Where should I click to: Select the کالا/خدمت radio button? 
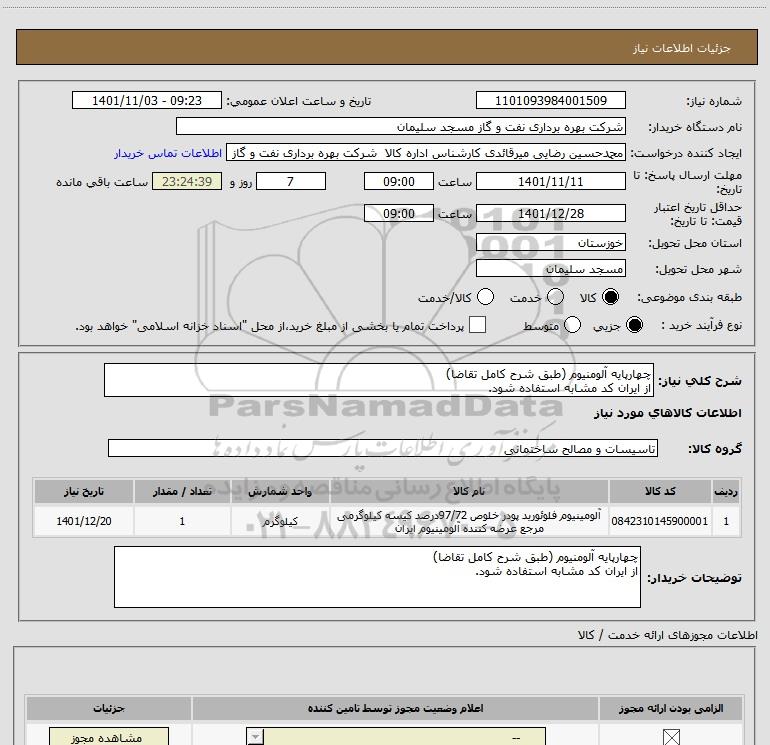[x=486, y=297]
